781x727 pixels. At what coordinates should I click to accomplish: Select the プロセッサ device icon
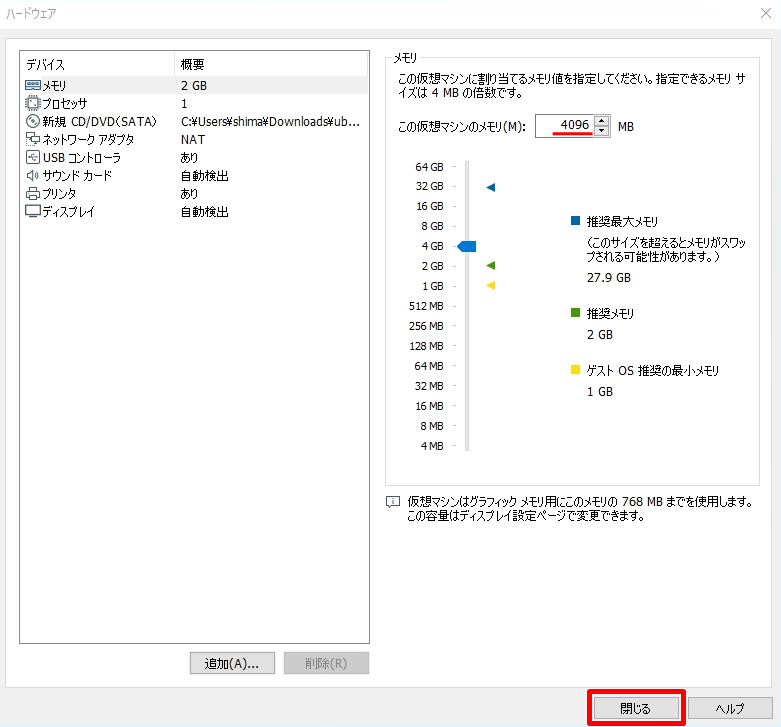pyautogui.click(x=33, y=103)
